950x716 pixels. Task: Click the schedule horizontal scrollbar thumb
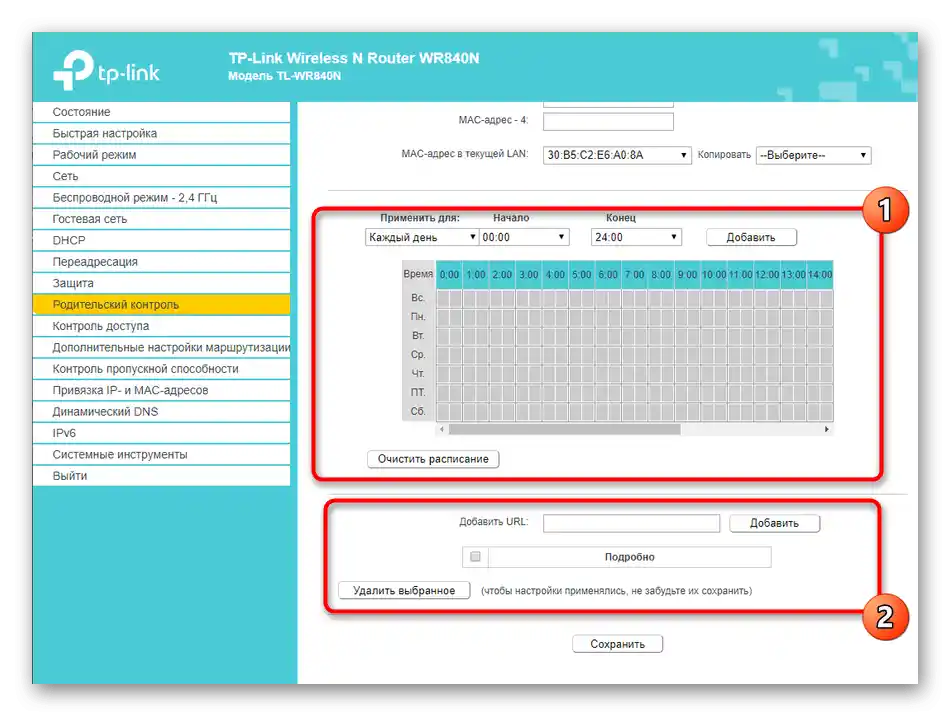tap(565, 429)
